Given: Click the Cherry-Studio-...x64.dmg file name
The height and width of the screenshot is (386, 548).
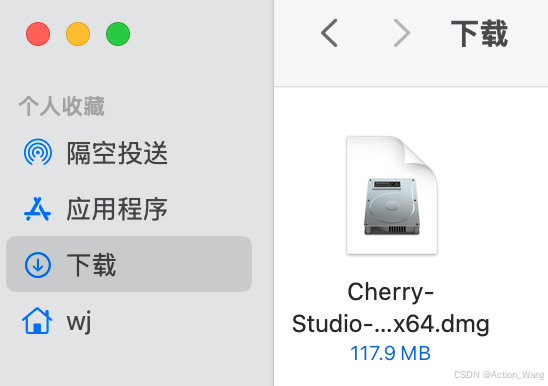Looking at the screenshot, I should (x=390, y=308).
